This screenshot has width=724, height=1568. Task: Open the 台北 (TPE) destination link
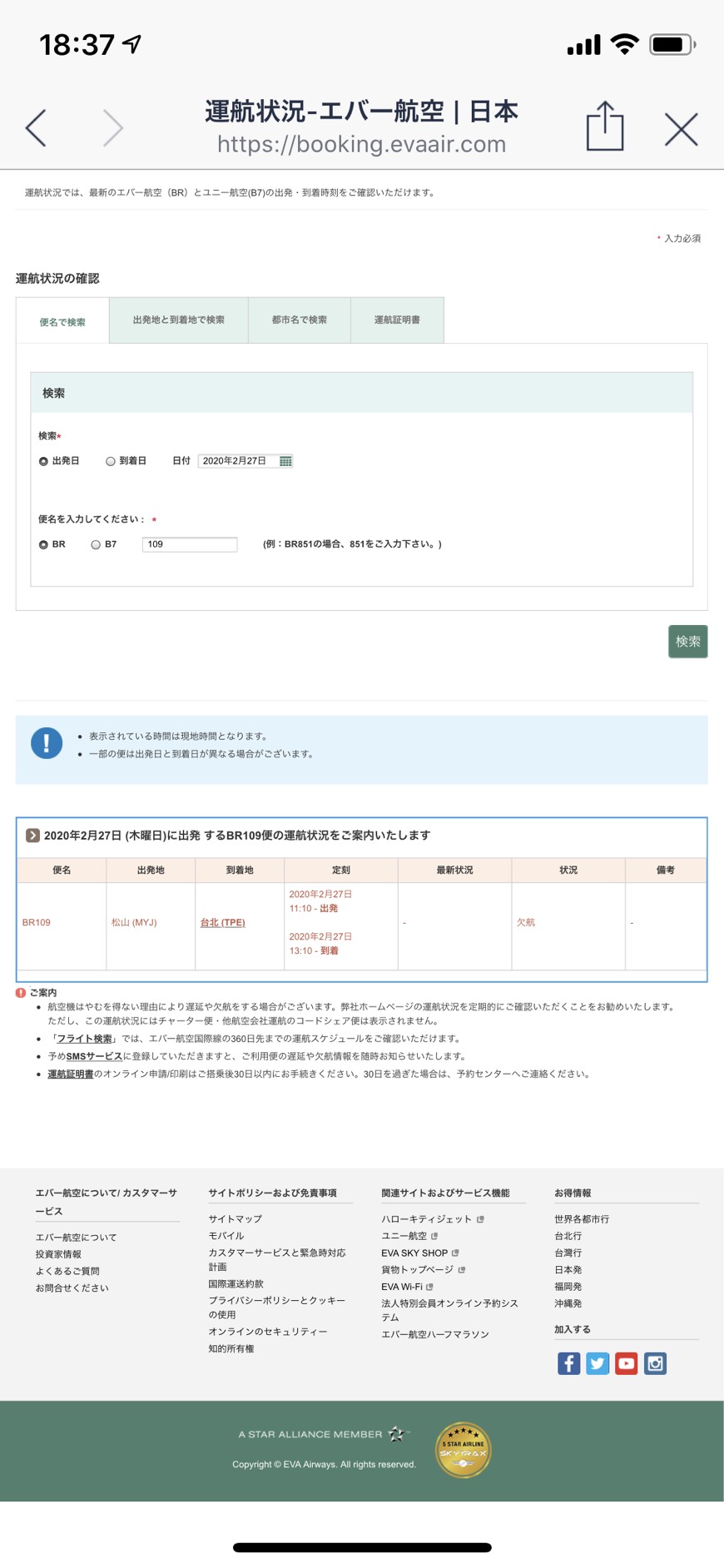[222, 922]
